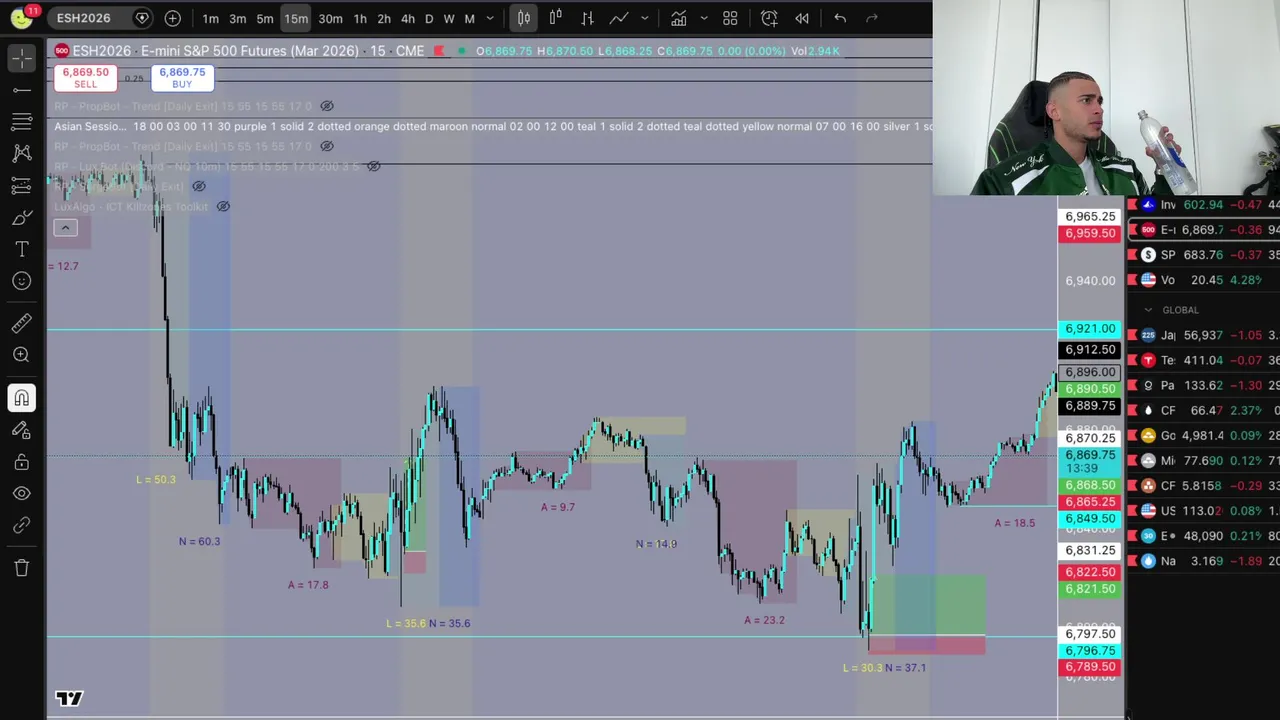Undo the last chart action
The image size is (1280, 720).
pos(840,18)
